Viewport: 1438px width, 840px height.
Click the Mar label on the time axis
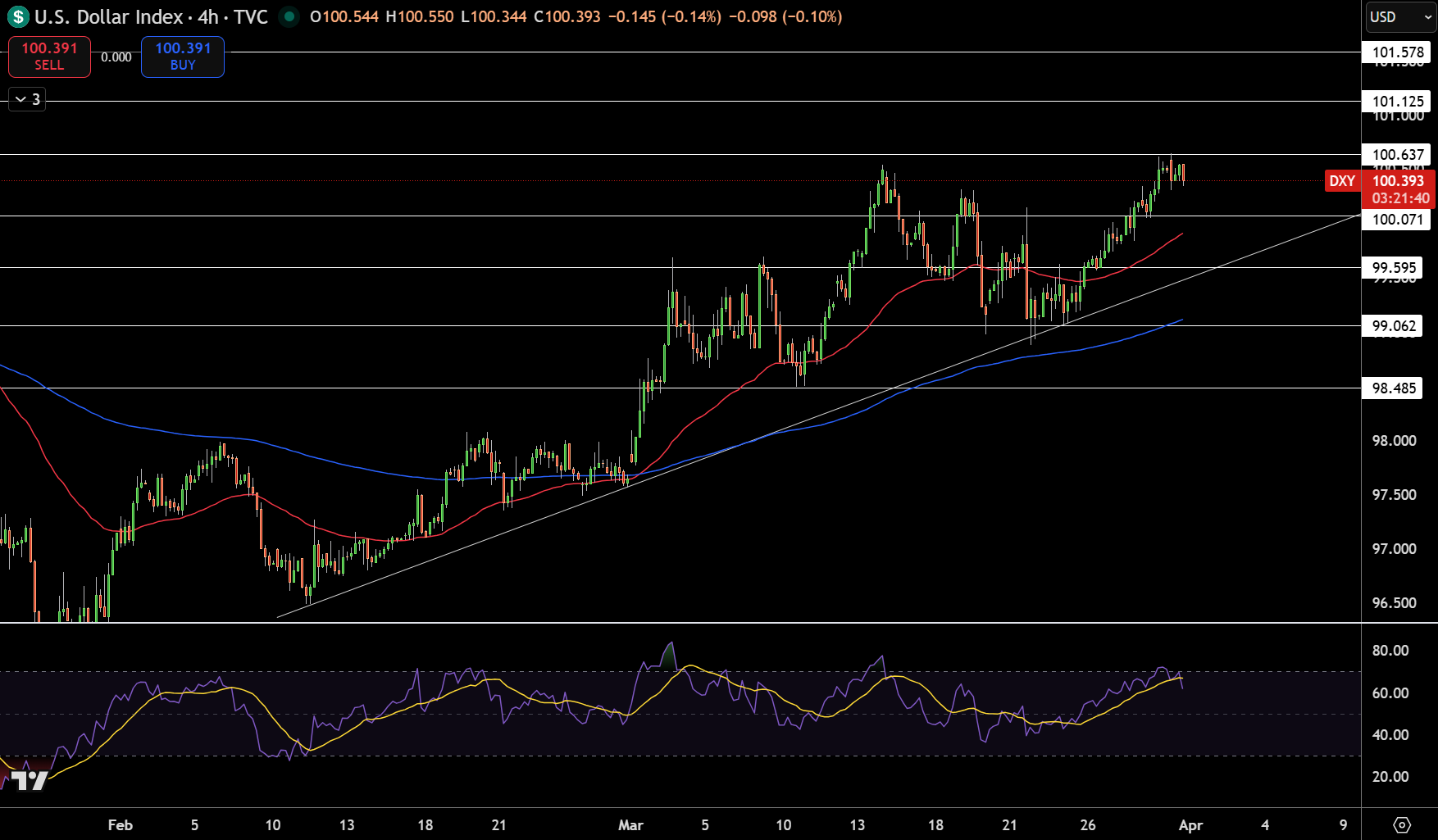(630, 825)
